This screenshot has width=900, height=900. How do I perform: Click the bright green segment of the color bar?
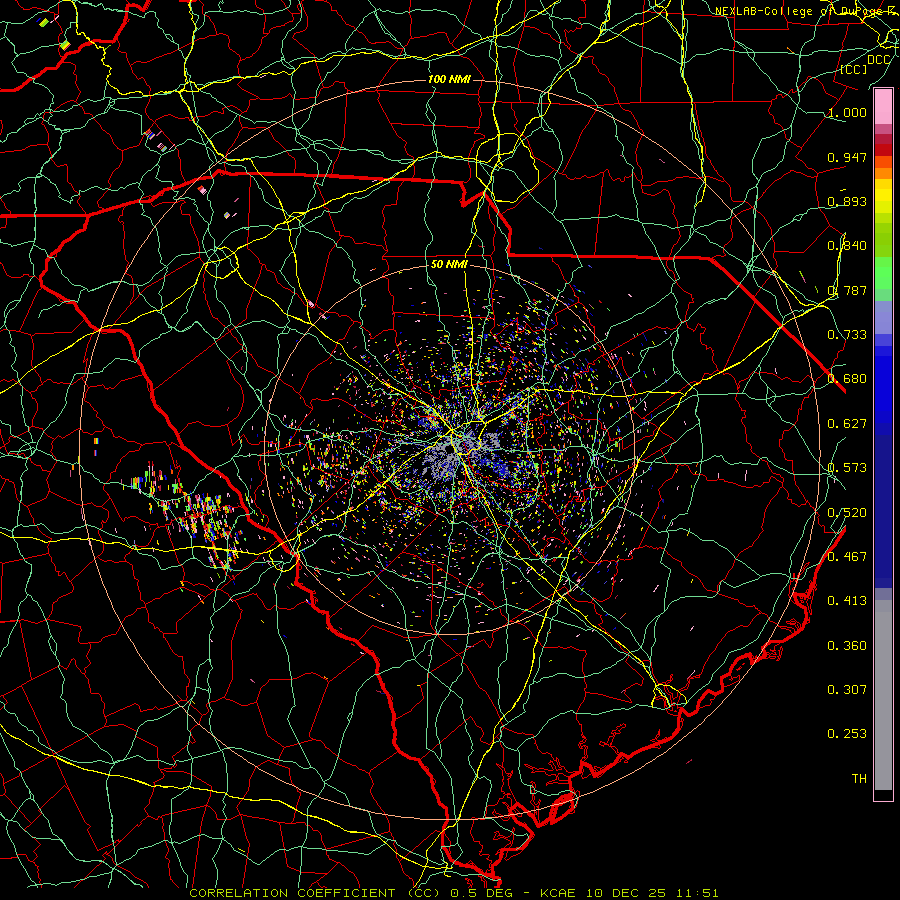[x=883, y=273]
